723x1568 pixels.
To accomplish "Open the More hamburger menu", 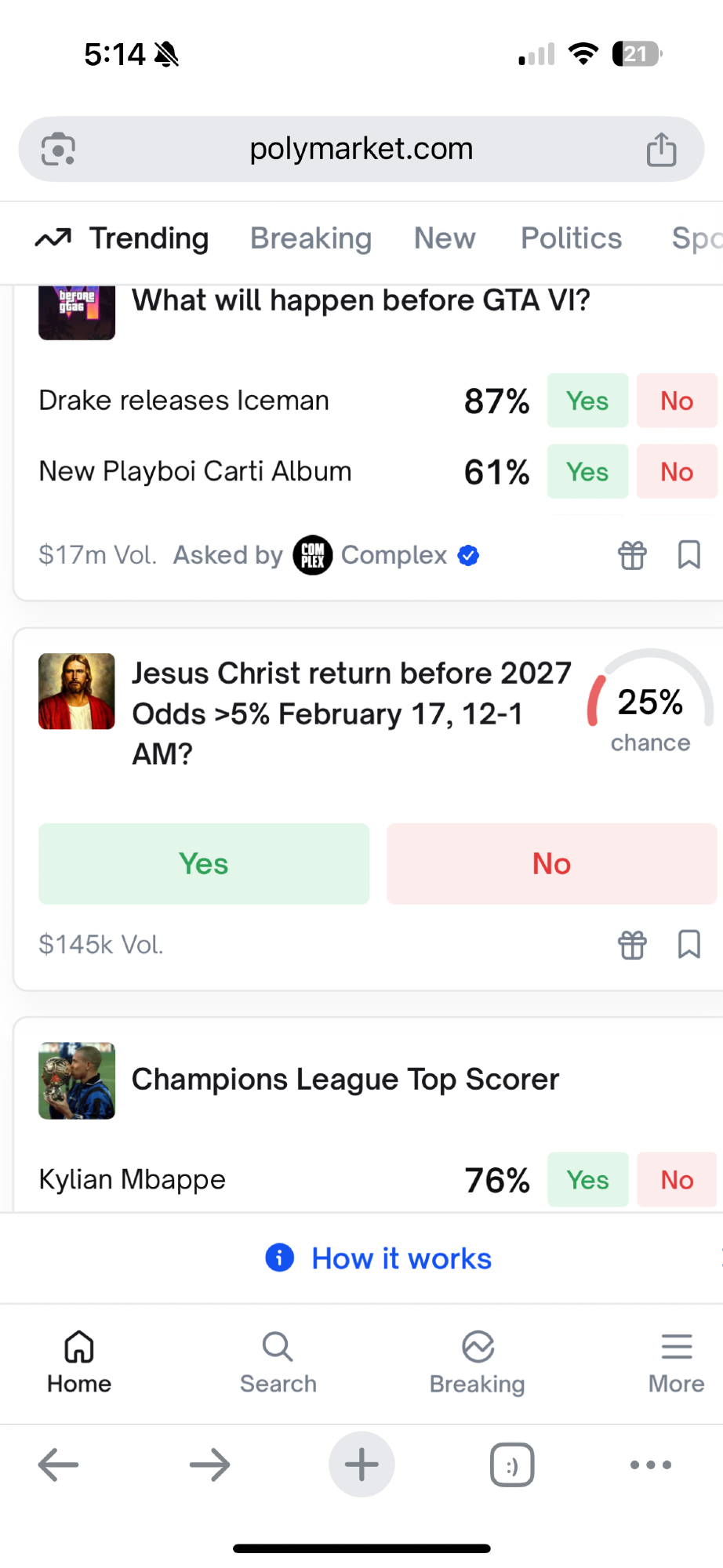I will pyautogui.click(x=676, y=1363).
